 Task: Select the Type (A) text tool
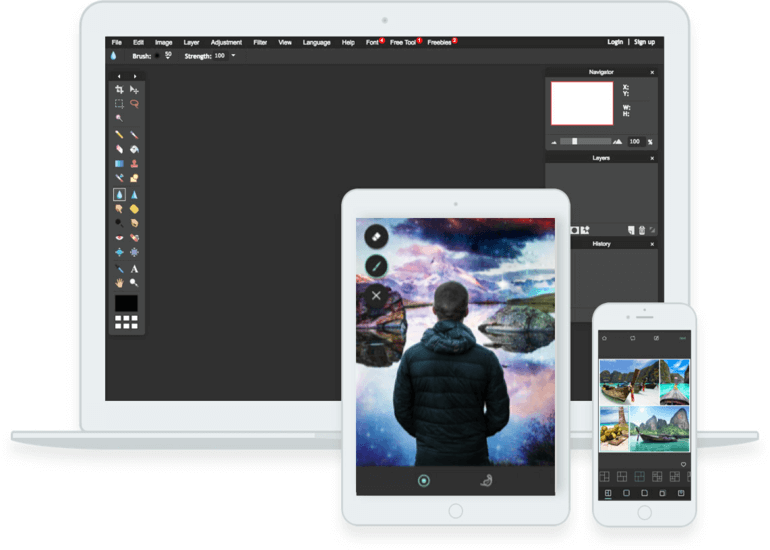coord(134,269)
